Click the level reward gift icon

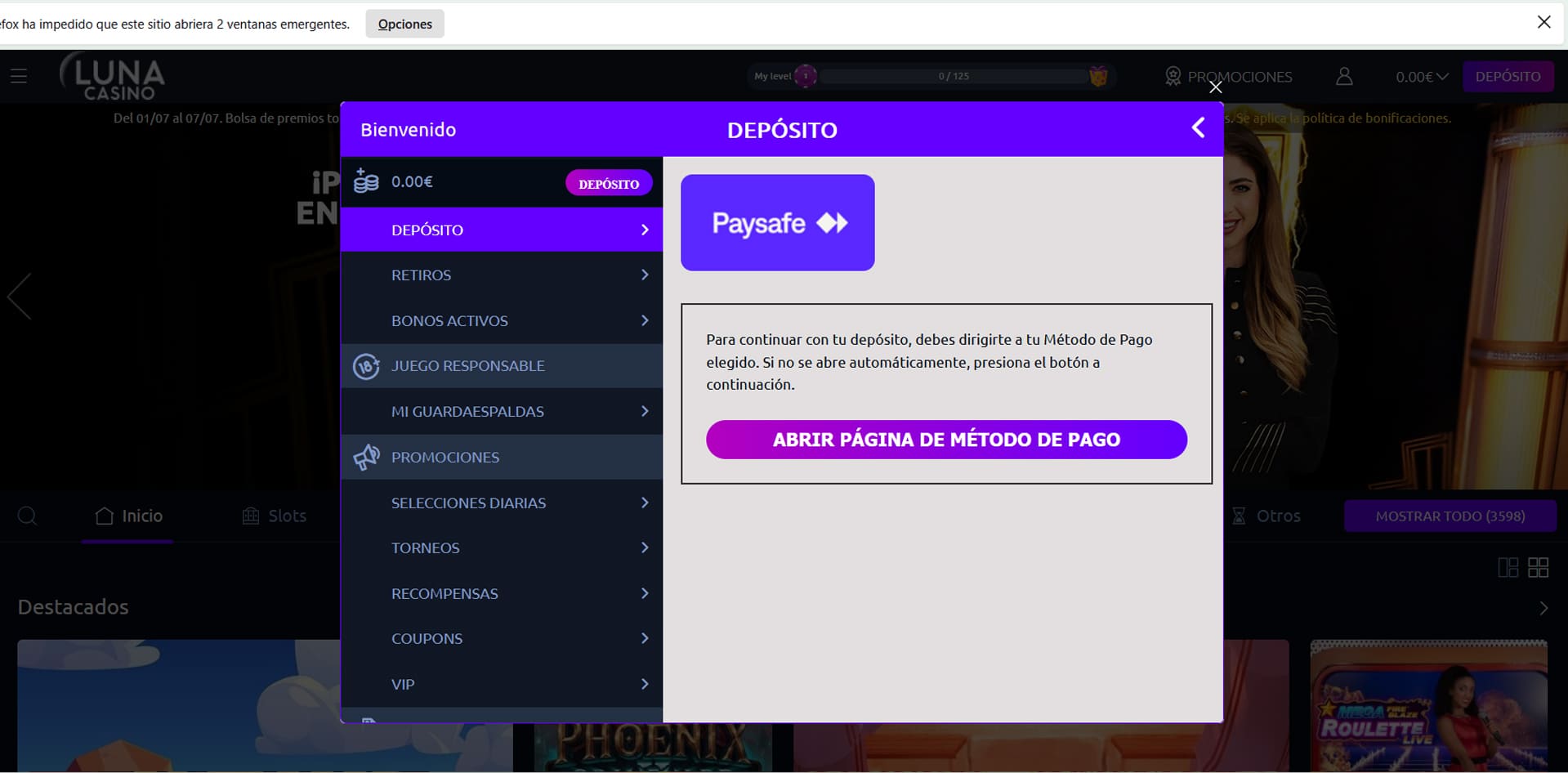point(1098,76)
